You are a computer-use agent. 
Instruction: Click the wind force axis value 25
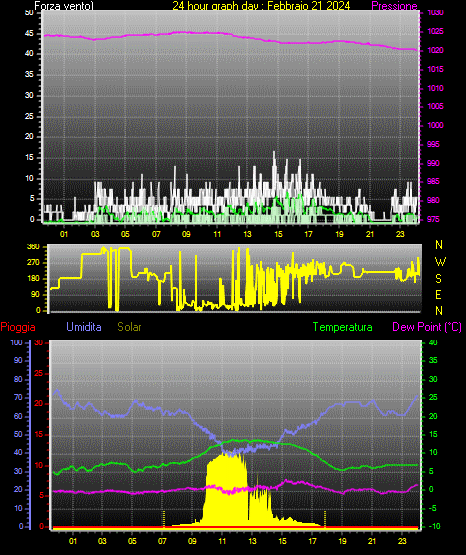pyautogui.click(x=29, y=116)
